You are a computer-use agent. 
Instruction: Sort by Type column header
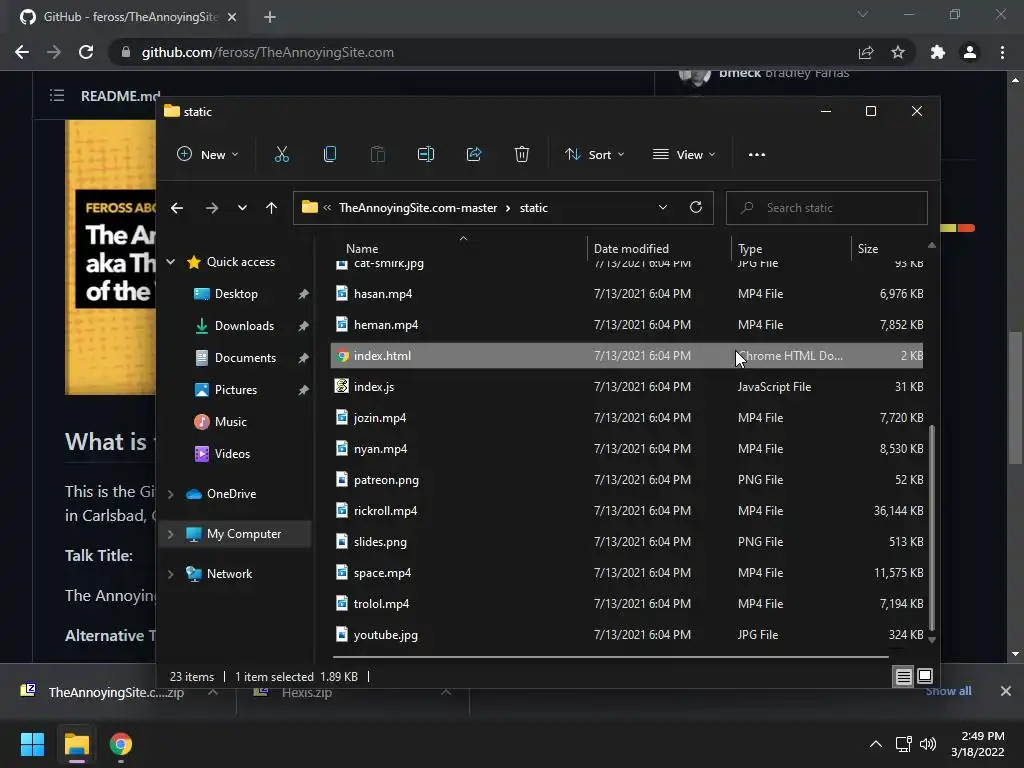click(x=750, y=249)
